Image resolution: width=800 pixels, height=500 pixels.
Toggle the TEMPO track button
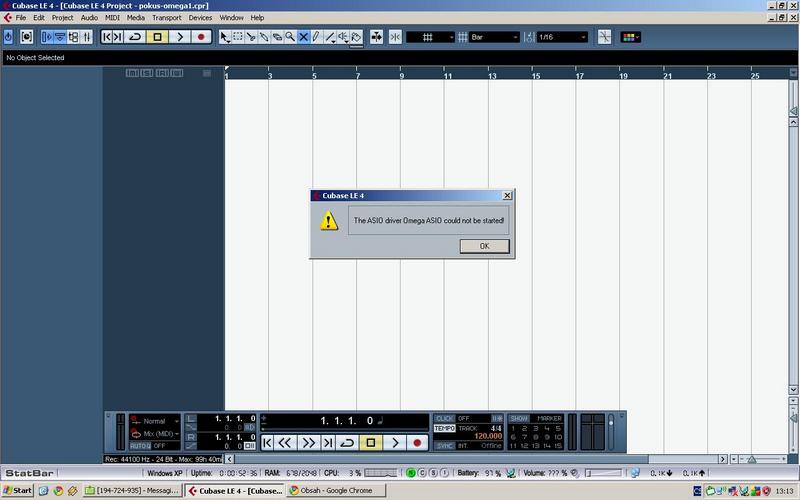tap(444, 428)
